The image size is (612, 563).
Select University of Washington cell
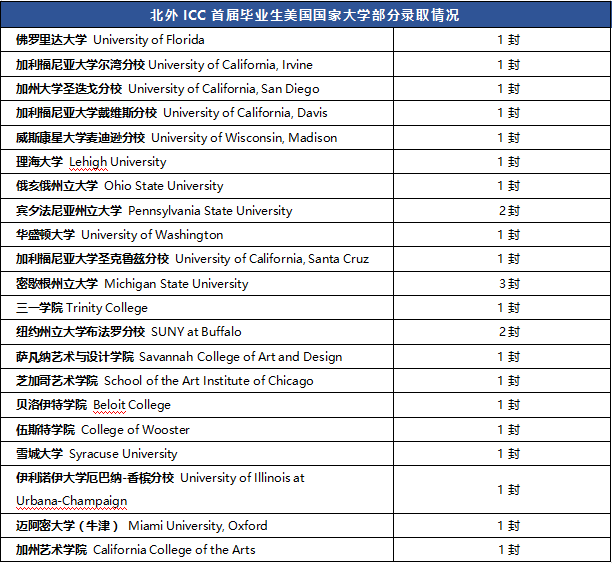(x=197, y=235)
